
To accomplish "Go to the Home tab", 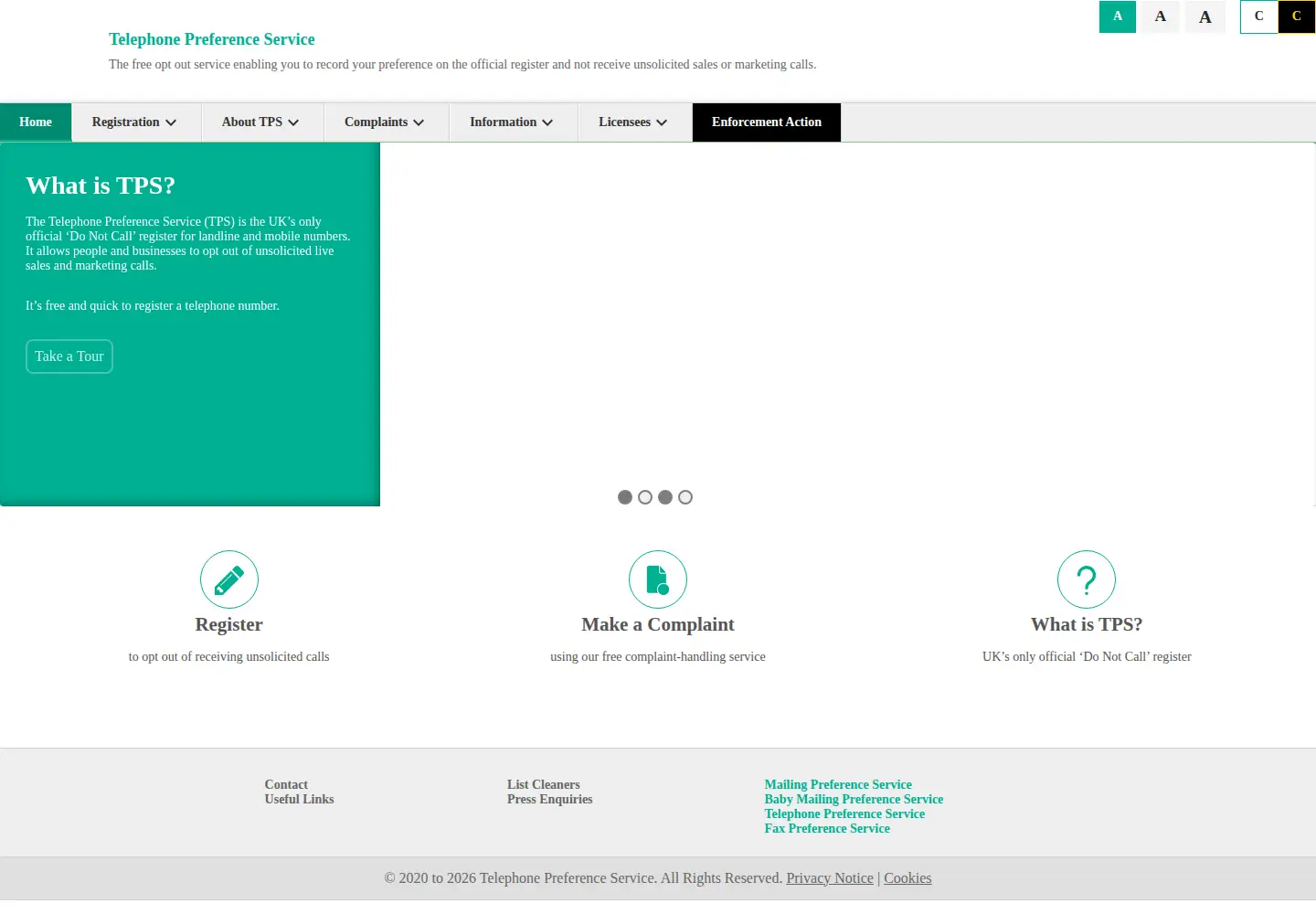I will (x=36, y=122).
